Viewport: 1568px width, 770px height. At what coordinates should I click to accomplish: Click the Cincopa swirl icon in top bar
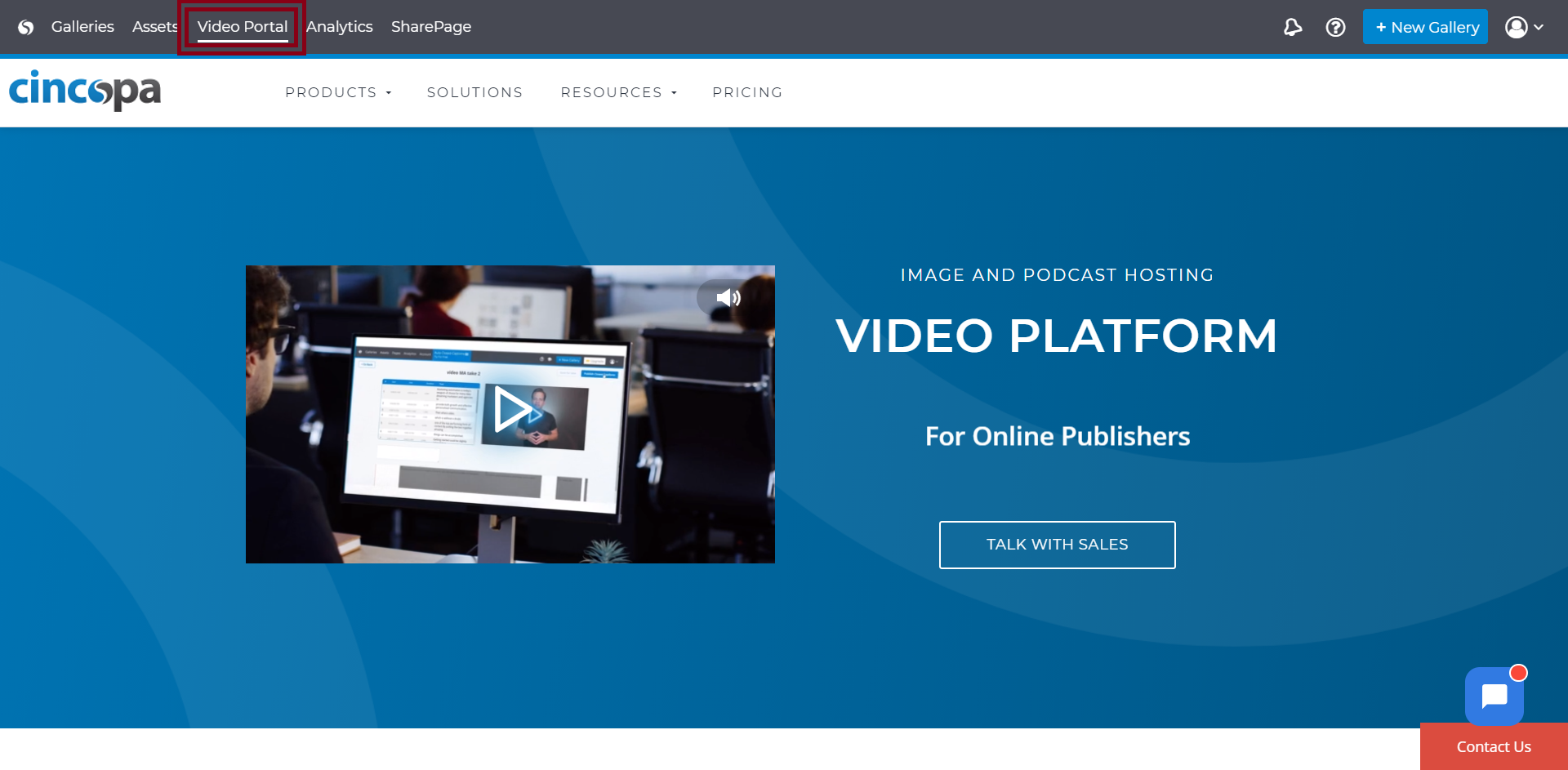(26, 28)
